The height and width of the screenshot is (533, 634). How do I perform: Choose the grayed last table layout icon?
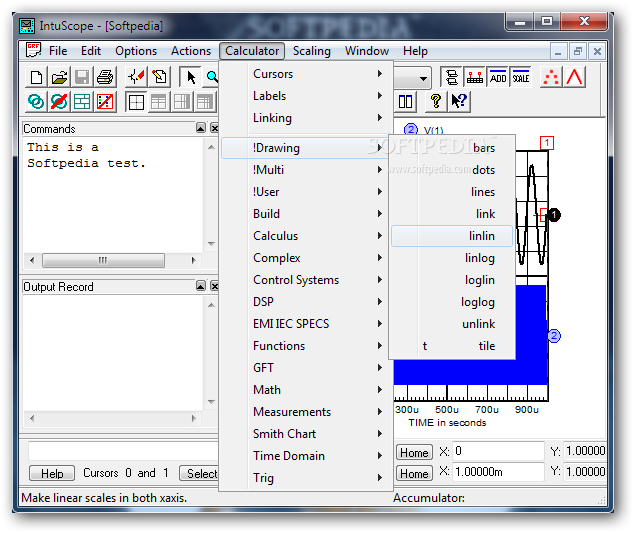(205, 102)
